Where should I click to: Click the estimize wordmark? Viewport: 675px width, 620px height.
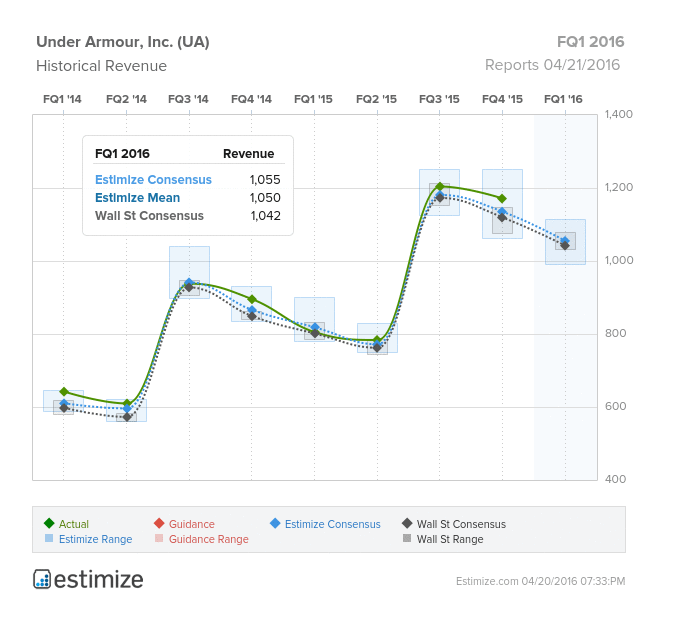[99, 580]
